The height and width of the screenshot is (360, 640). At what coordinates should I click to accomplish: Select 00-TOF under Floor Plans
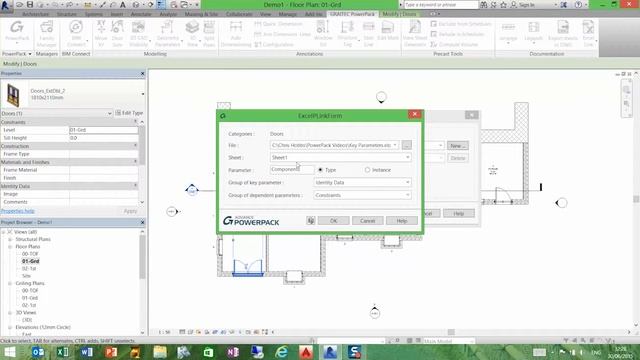pyautogui.click(x=30, y=254)
